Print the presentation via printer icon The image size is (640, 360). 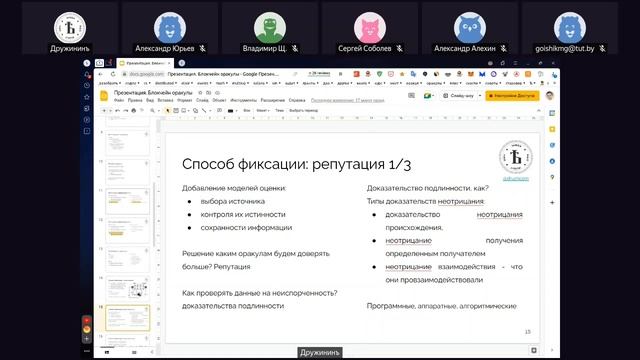point(133,111)
